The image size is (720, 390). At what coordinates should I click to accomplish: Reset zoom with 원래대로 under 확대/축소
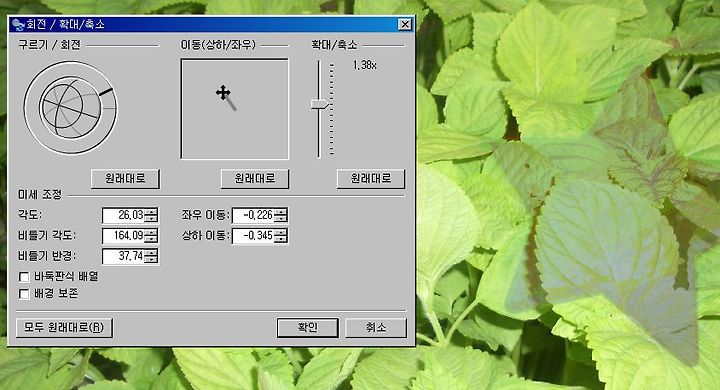(371, 179)
